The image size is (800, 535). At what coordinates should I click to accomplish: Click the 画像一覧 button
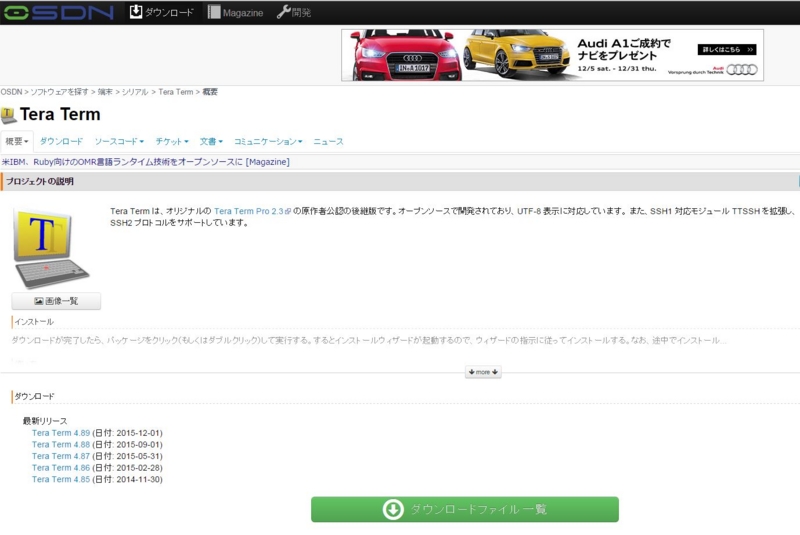click(56, 301)
